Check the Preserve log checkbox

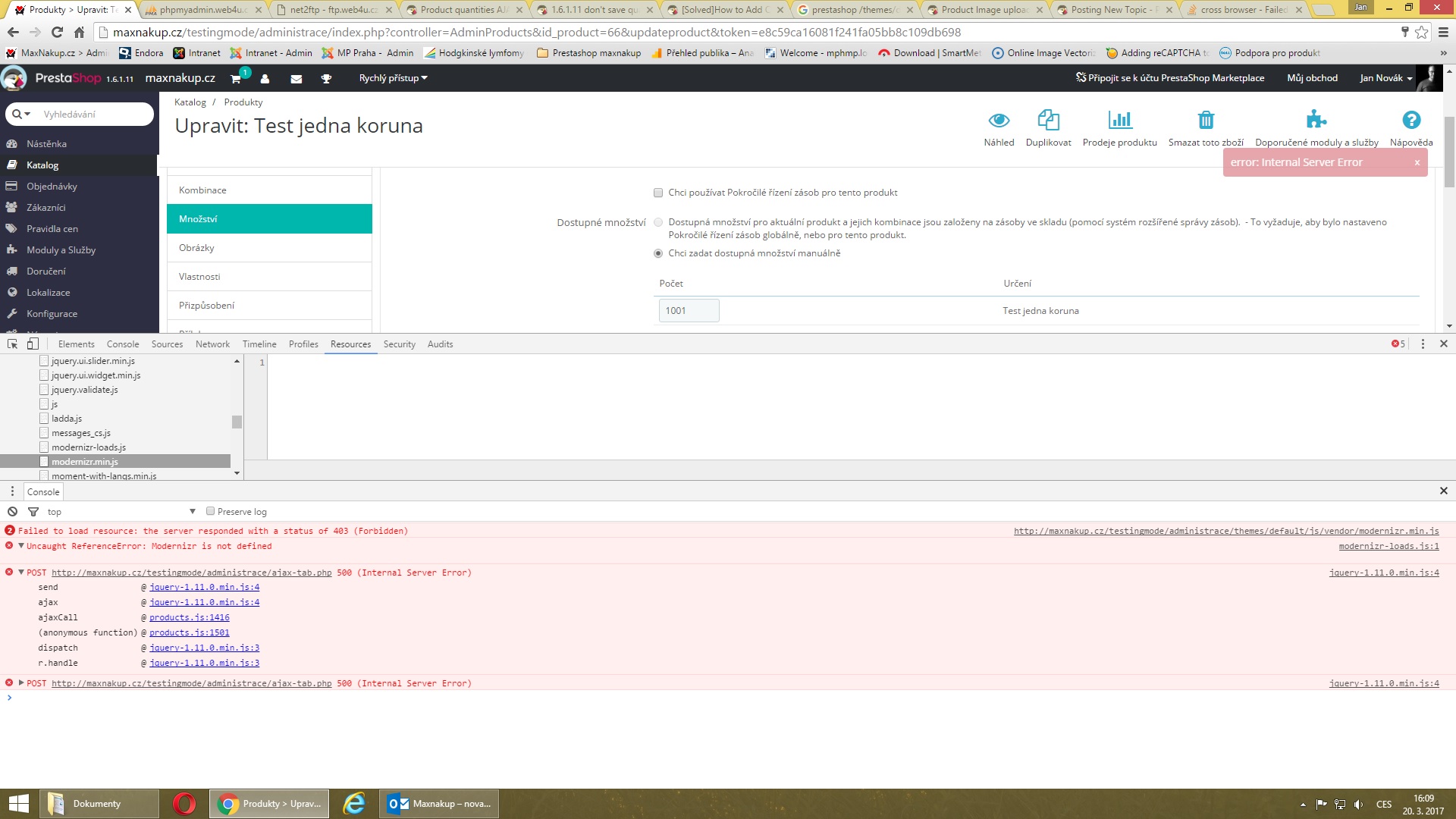point(211,512)
